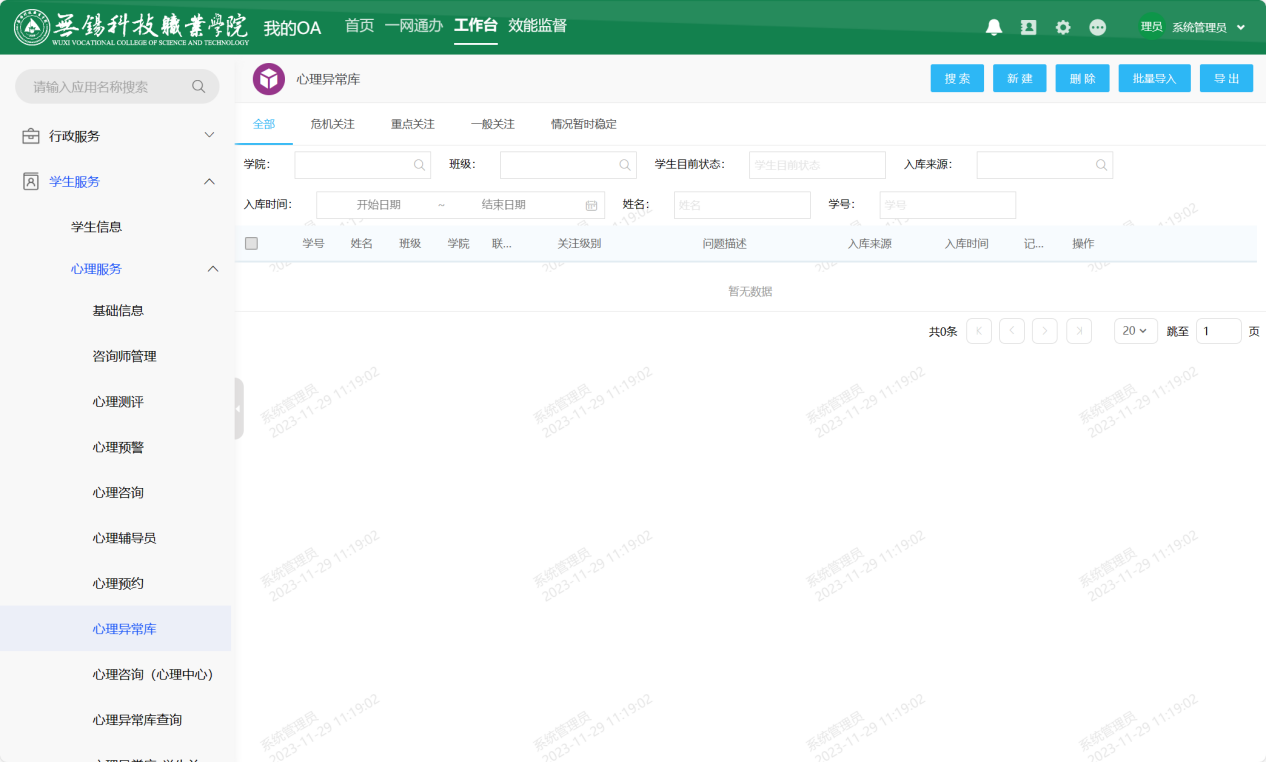Click the calendar icon in date range field

[591, 205]
